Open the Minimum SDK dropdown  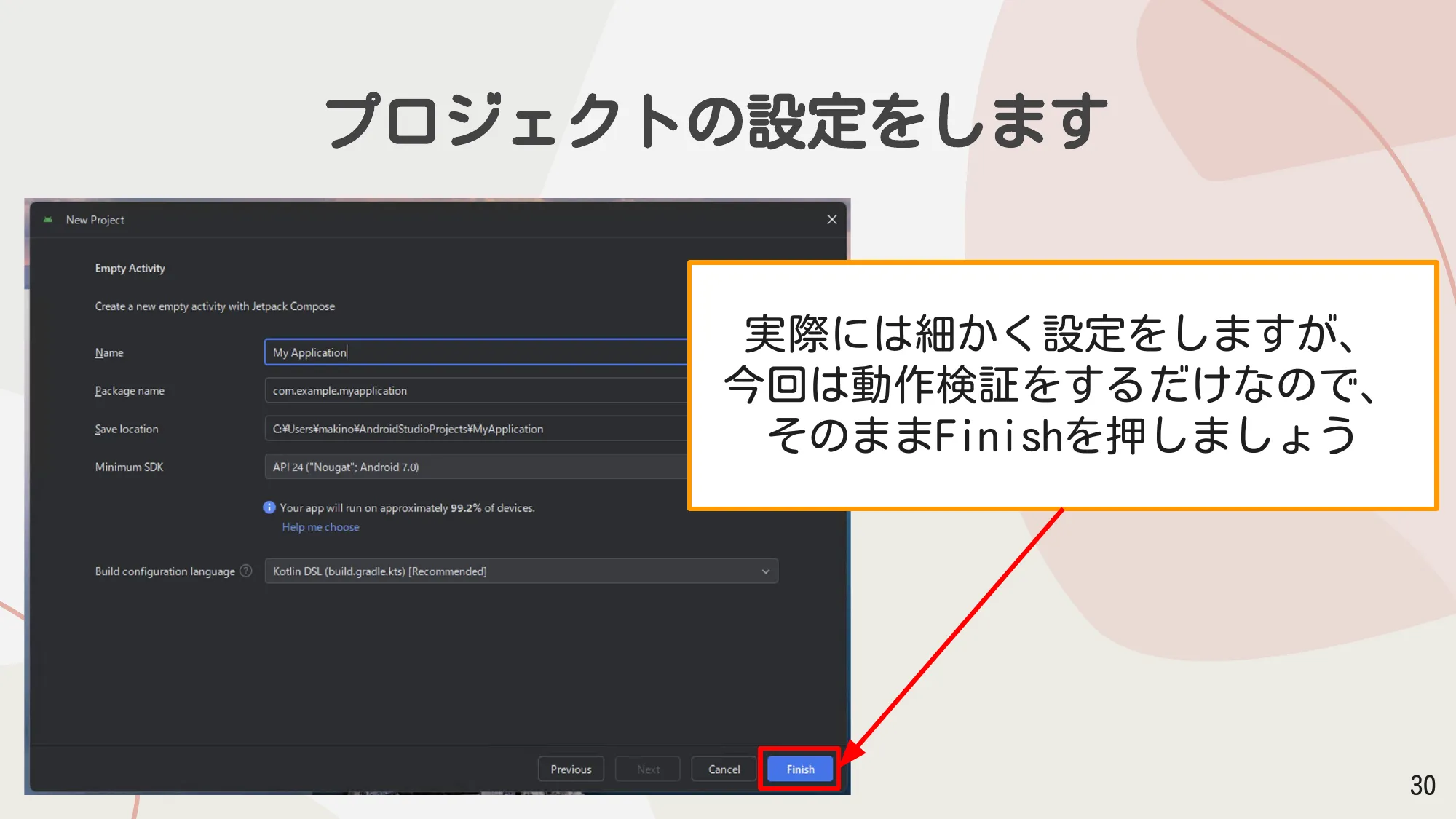point(477,467)
